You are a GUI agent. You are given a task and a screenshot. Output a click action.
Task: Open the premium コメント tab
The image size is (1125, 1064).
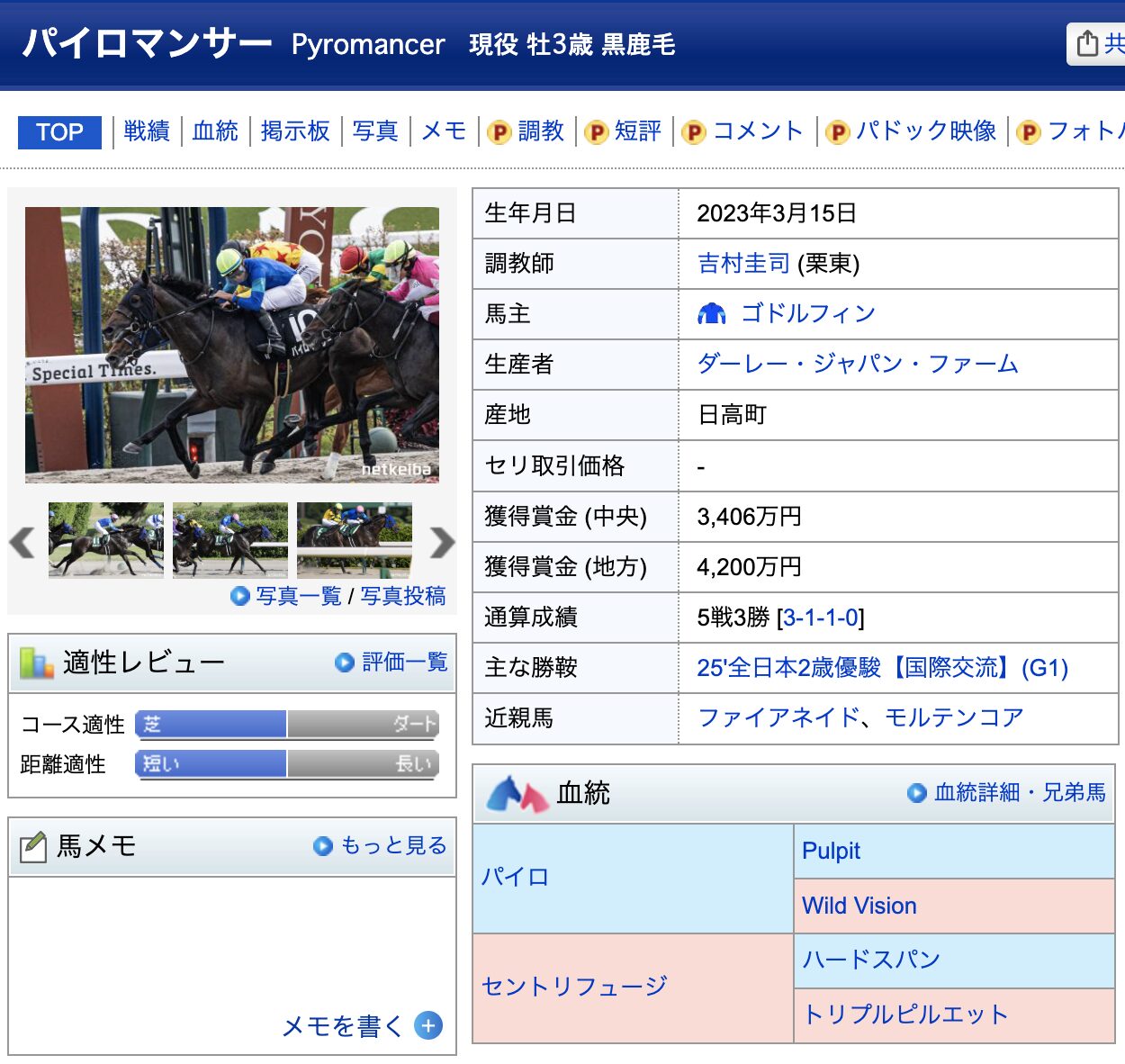tap(758, 131)
